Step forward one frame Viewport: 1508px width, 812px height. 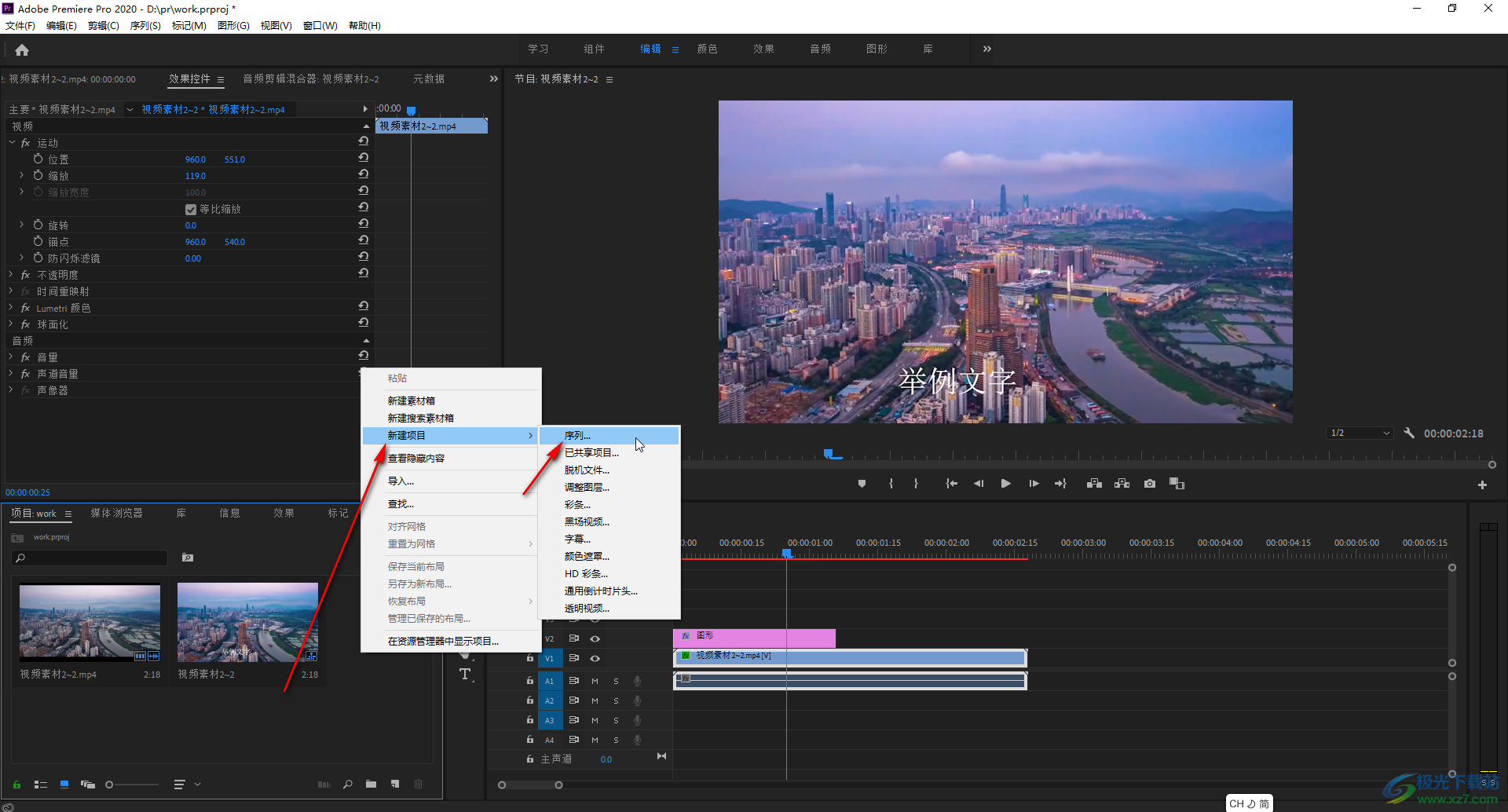click(x=1034, y=484)
